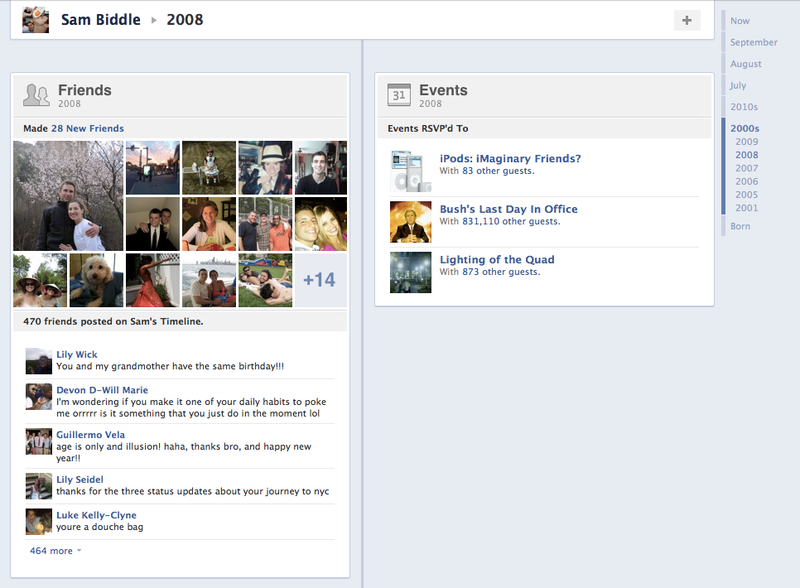Jump to September in the timeline
Viewport: 800px width, 588px height.
click(x=754, y=42)
